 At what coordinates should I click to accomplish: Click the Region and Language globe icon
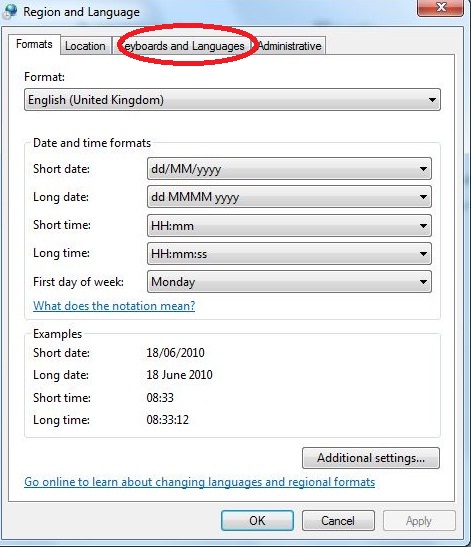coord(10,11)
